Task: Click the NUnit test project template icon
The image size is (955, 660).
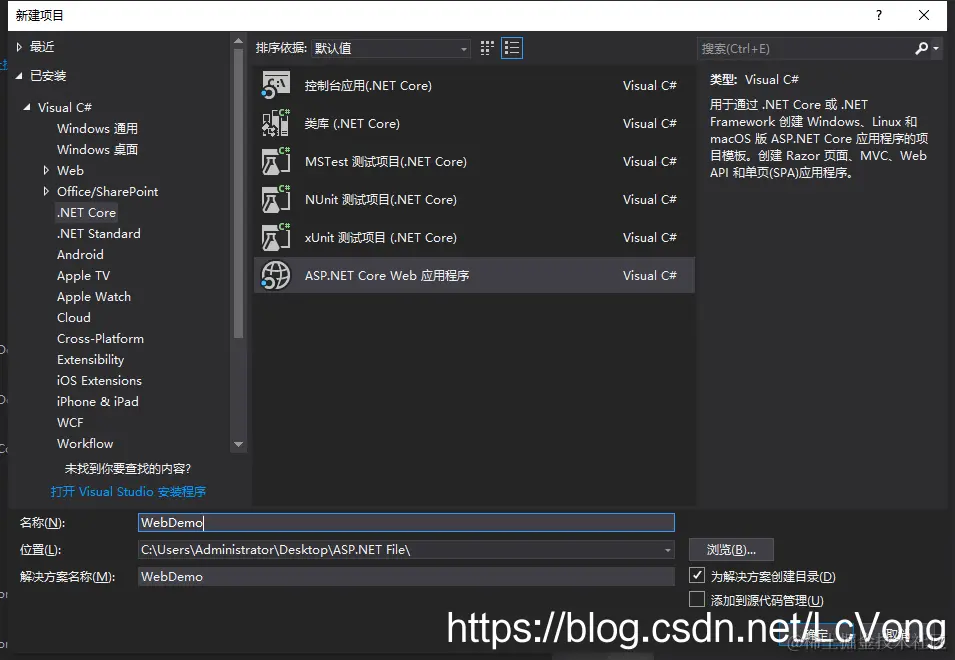Action: [x=276, y=199]
